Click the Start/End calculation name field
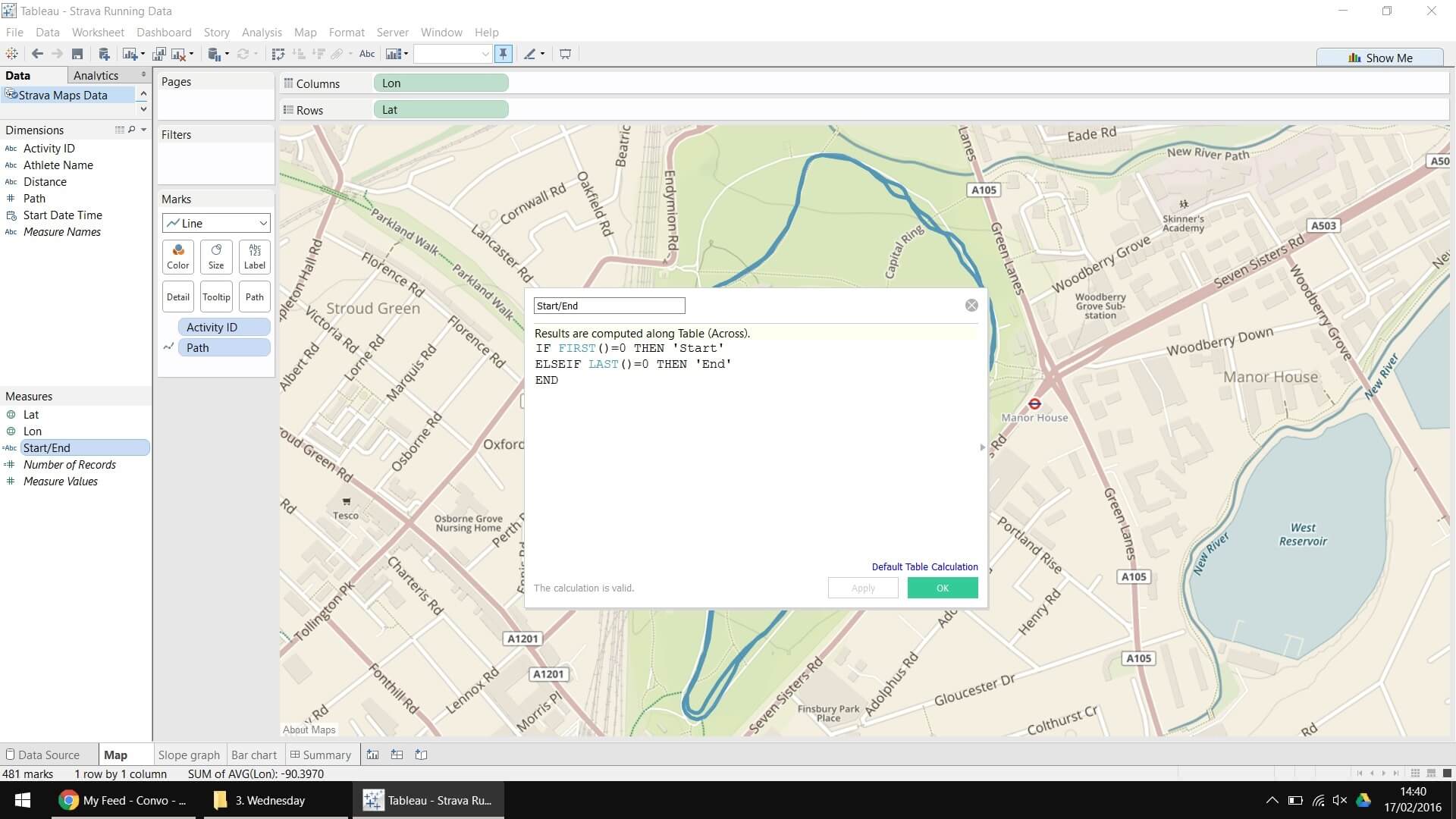The height and width of the screenshot is (819, 1456). coord(609,306)
